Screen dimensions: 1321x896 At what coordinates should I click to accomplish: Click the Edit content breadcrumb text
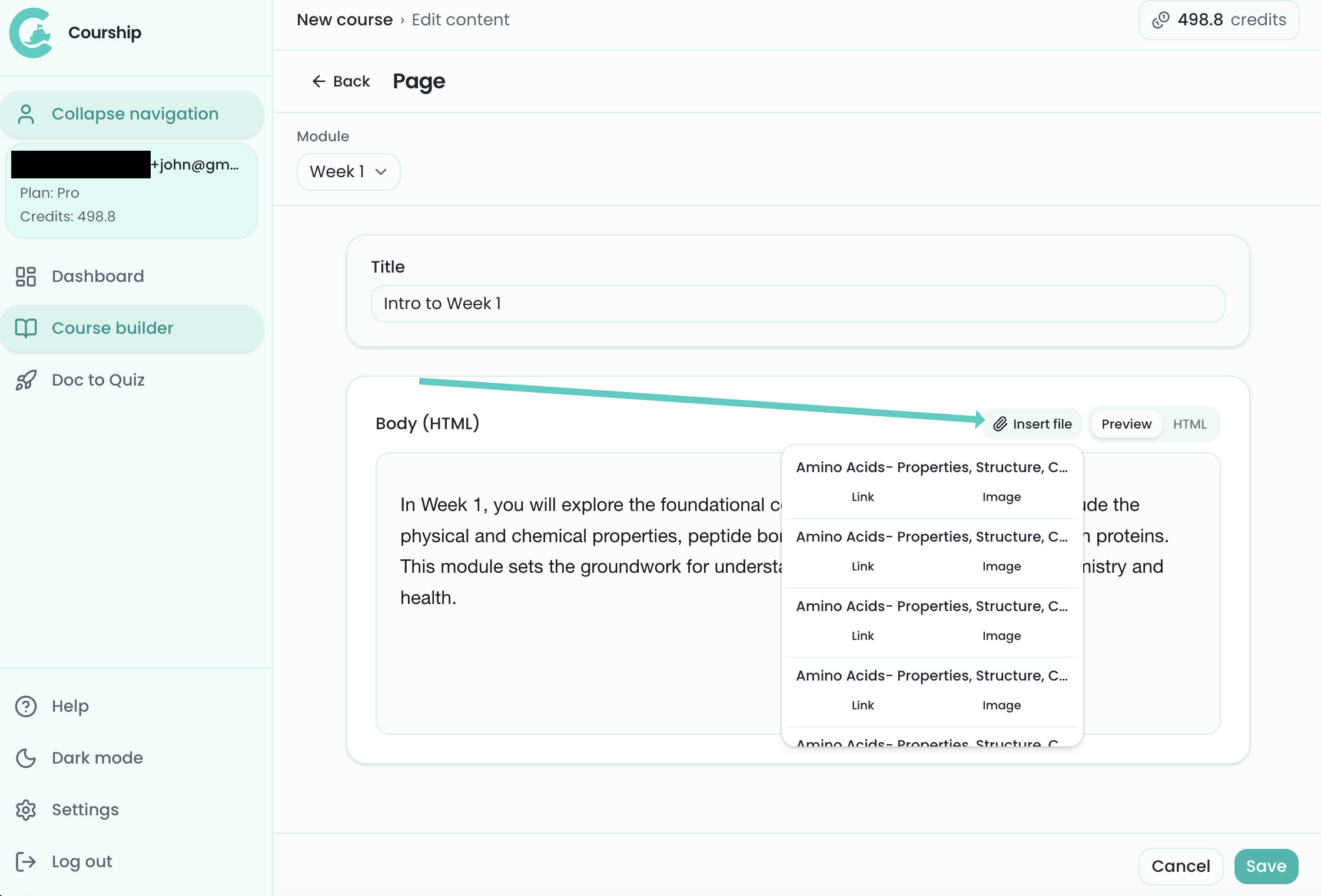point(460,20)
